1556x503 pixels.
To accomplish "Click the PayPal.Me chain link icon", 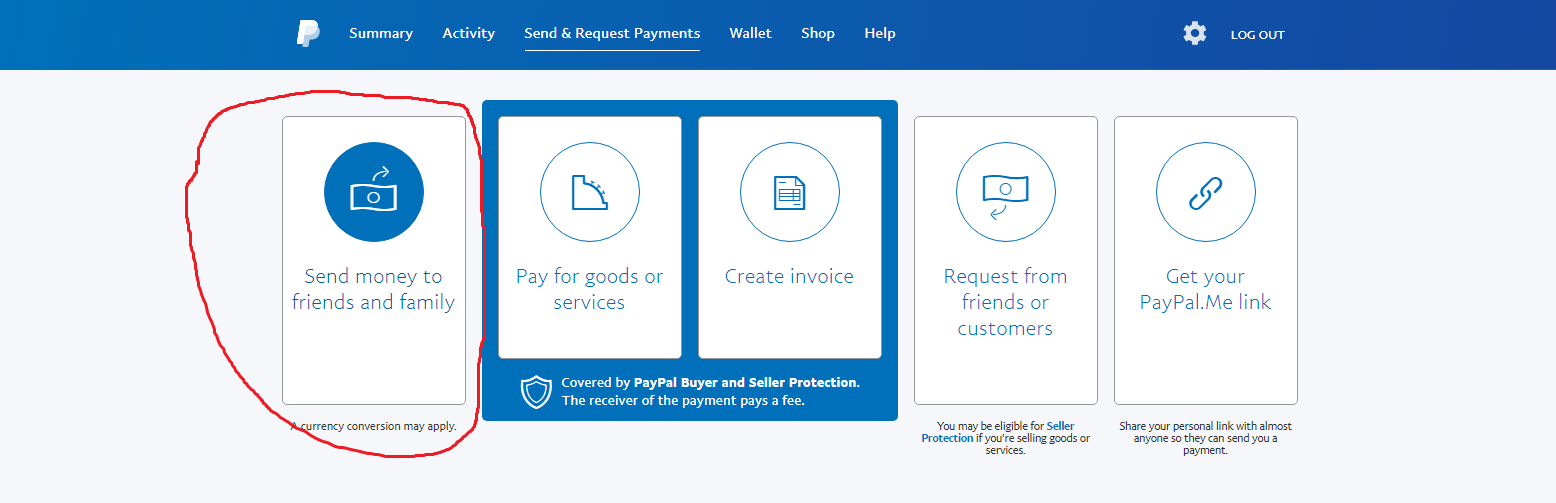I will 1206,192.
